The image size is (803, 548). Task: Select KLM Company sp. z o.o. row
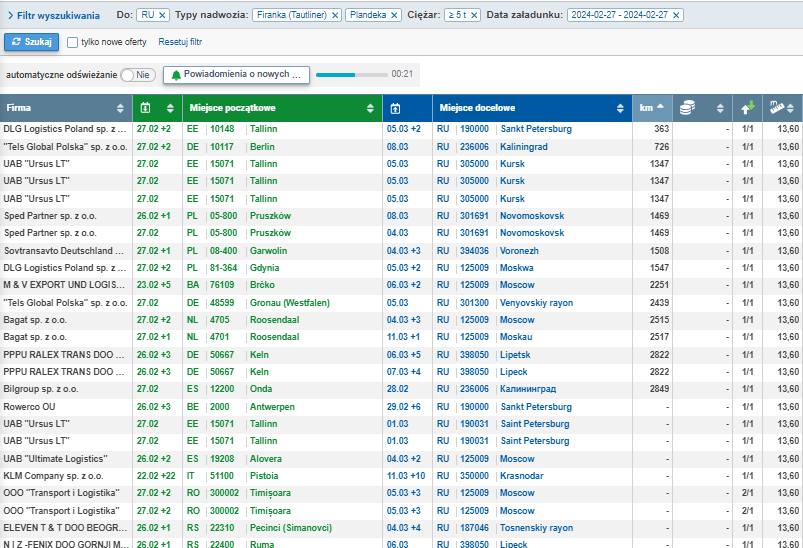click(x=53, y=476)
